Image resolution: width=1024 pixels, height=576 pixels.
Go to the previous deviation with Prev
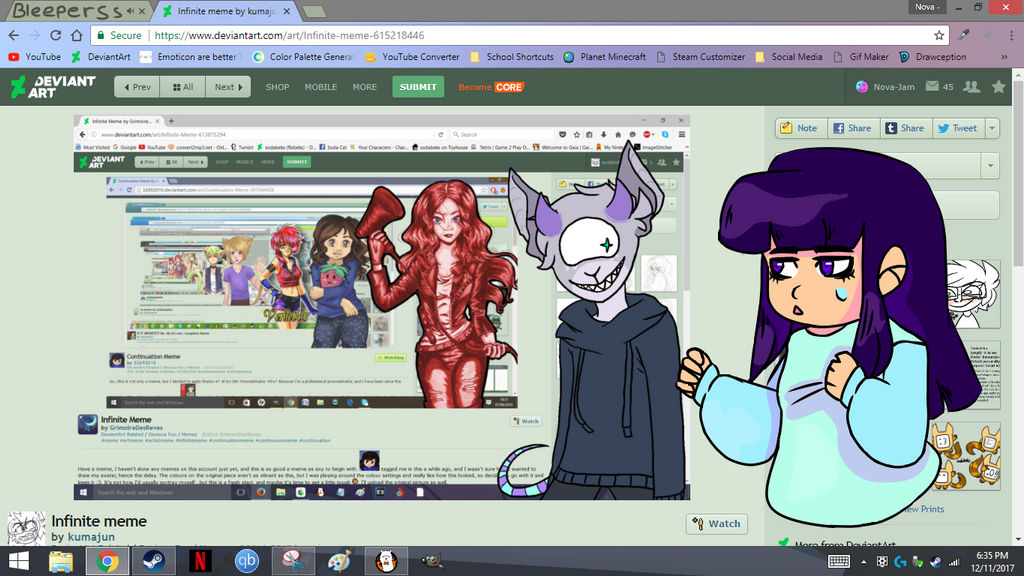click(x=137, y=87)
